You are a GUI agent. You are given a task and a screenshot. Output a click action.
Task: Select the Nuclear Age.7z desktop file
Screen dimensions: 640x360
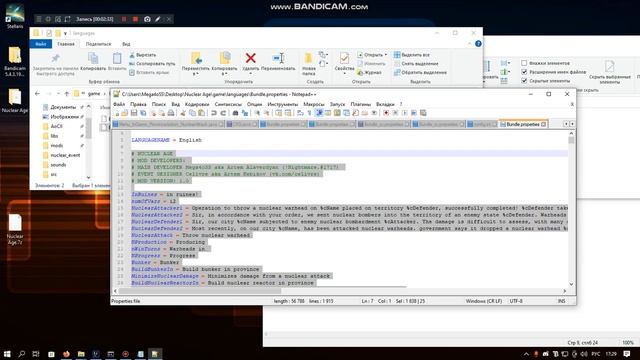click(x=15, y=229)
